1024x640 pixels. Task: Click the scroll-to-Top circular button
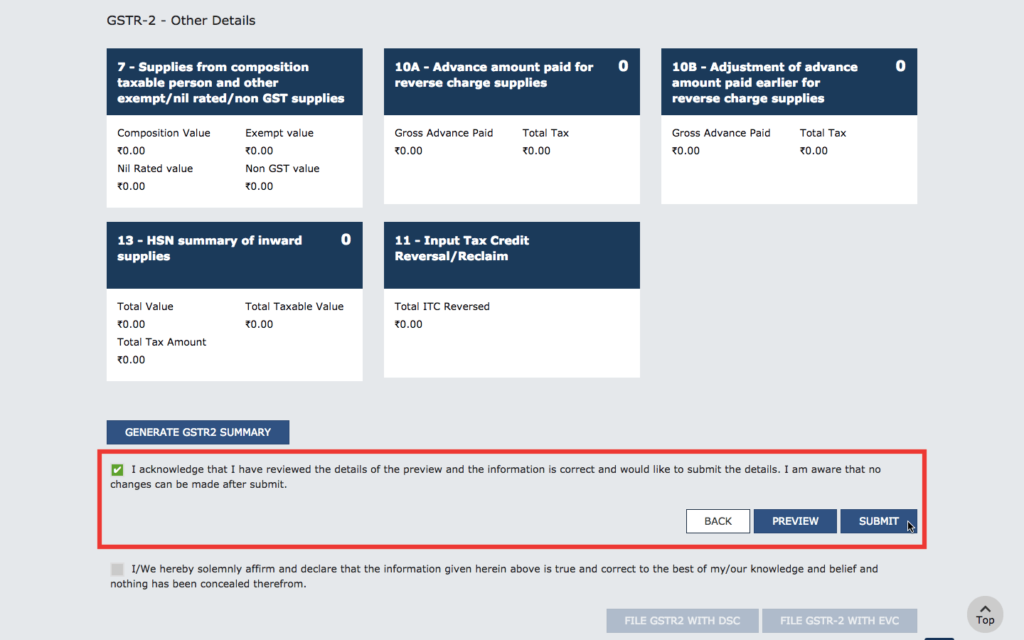[984, 613]
